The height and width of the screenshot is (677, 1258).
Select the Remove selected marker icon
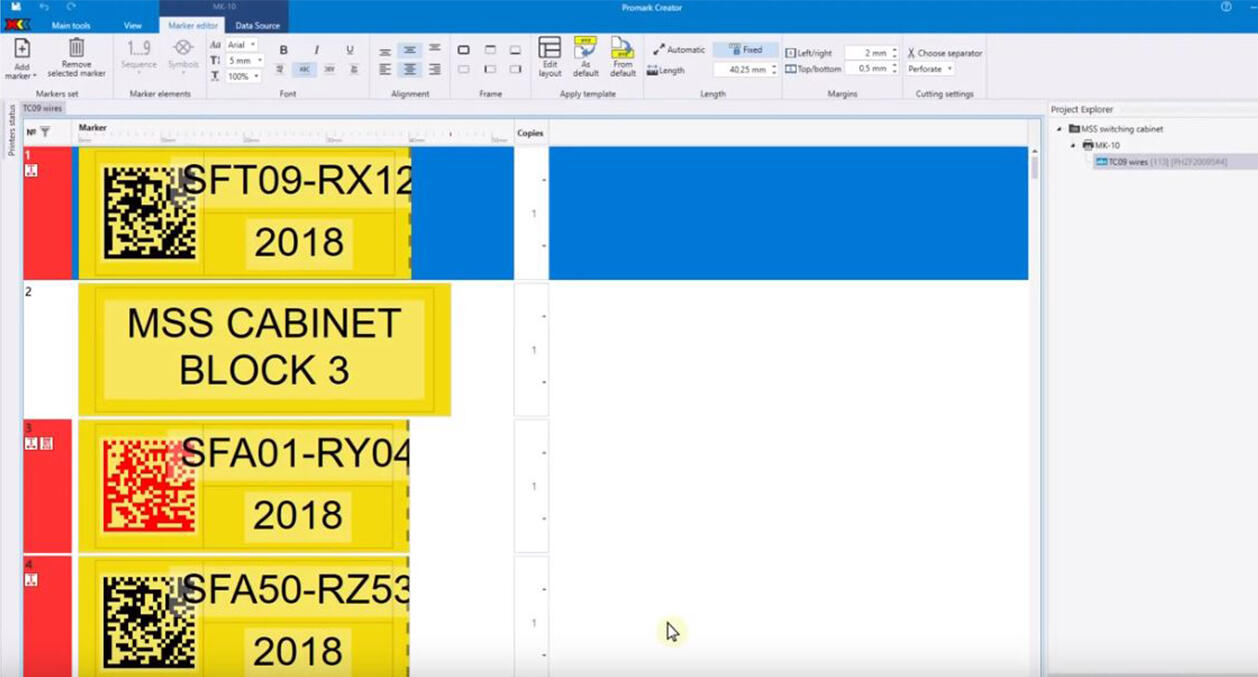[76, 57]
